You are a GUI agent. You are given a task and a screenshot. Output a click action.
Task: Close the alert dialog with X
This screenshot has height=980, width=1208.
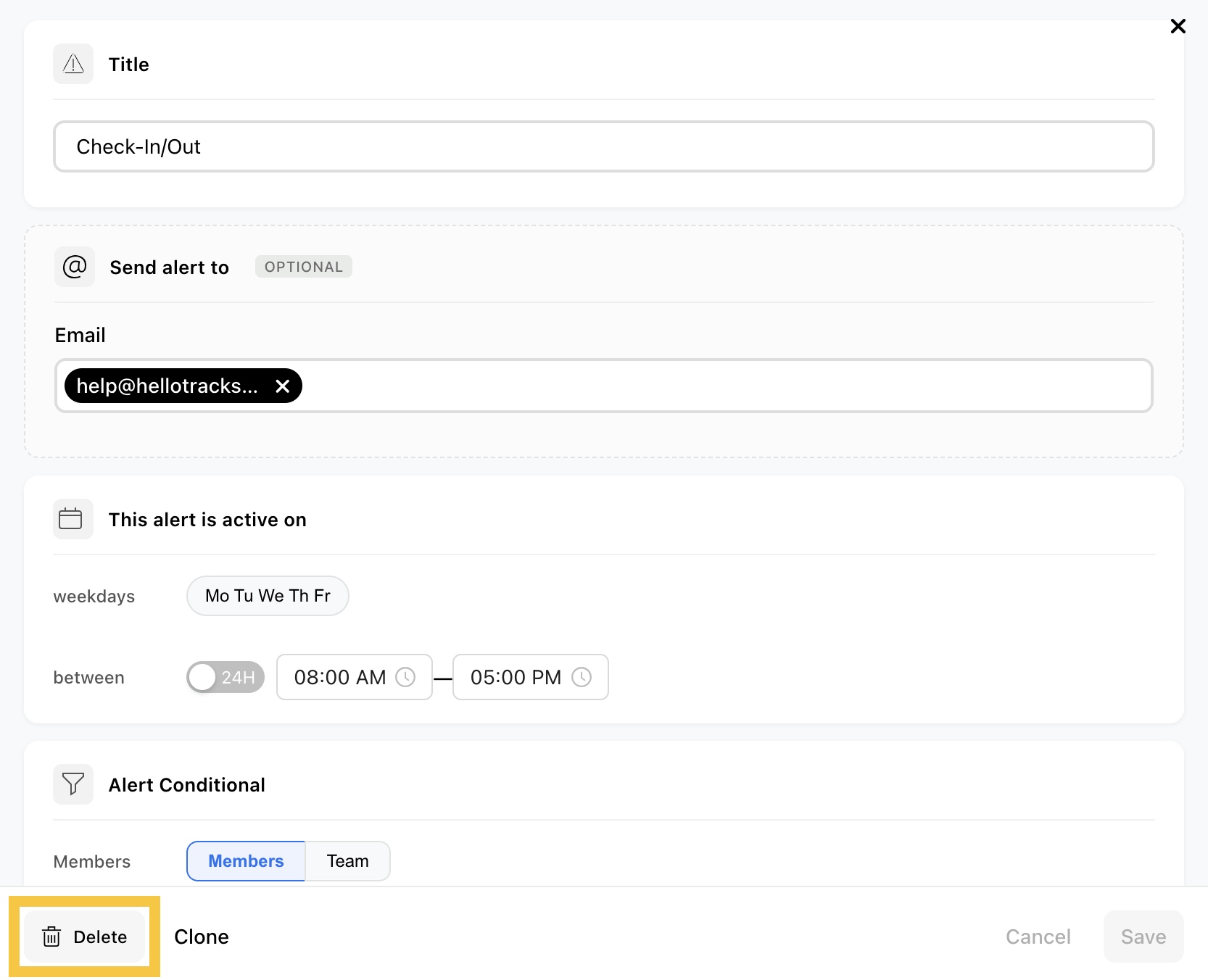pos(1178,27)
